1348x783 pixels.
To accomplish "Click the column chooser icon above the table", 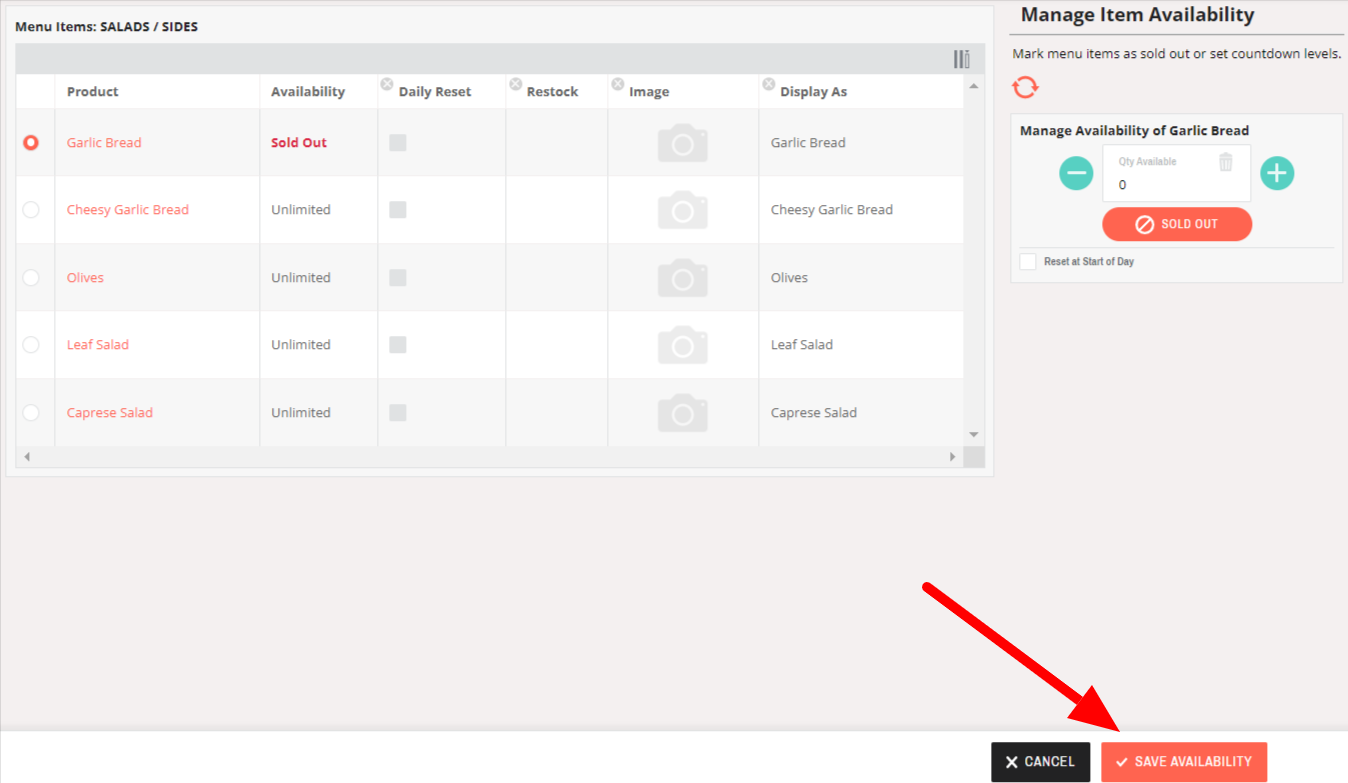I will (961, 59).
